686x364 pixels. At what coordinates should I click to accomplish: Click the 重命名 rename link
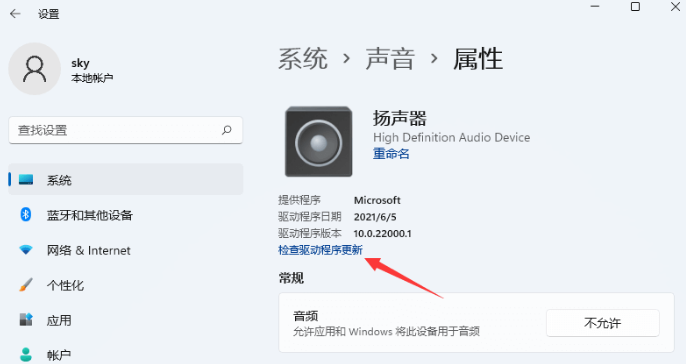point(391,154)
